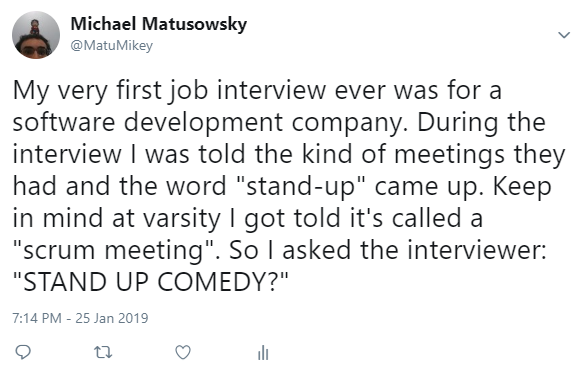Click the glasses in the profile avatar

35,50
